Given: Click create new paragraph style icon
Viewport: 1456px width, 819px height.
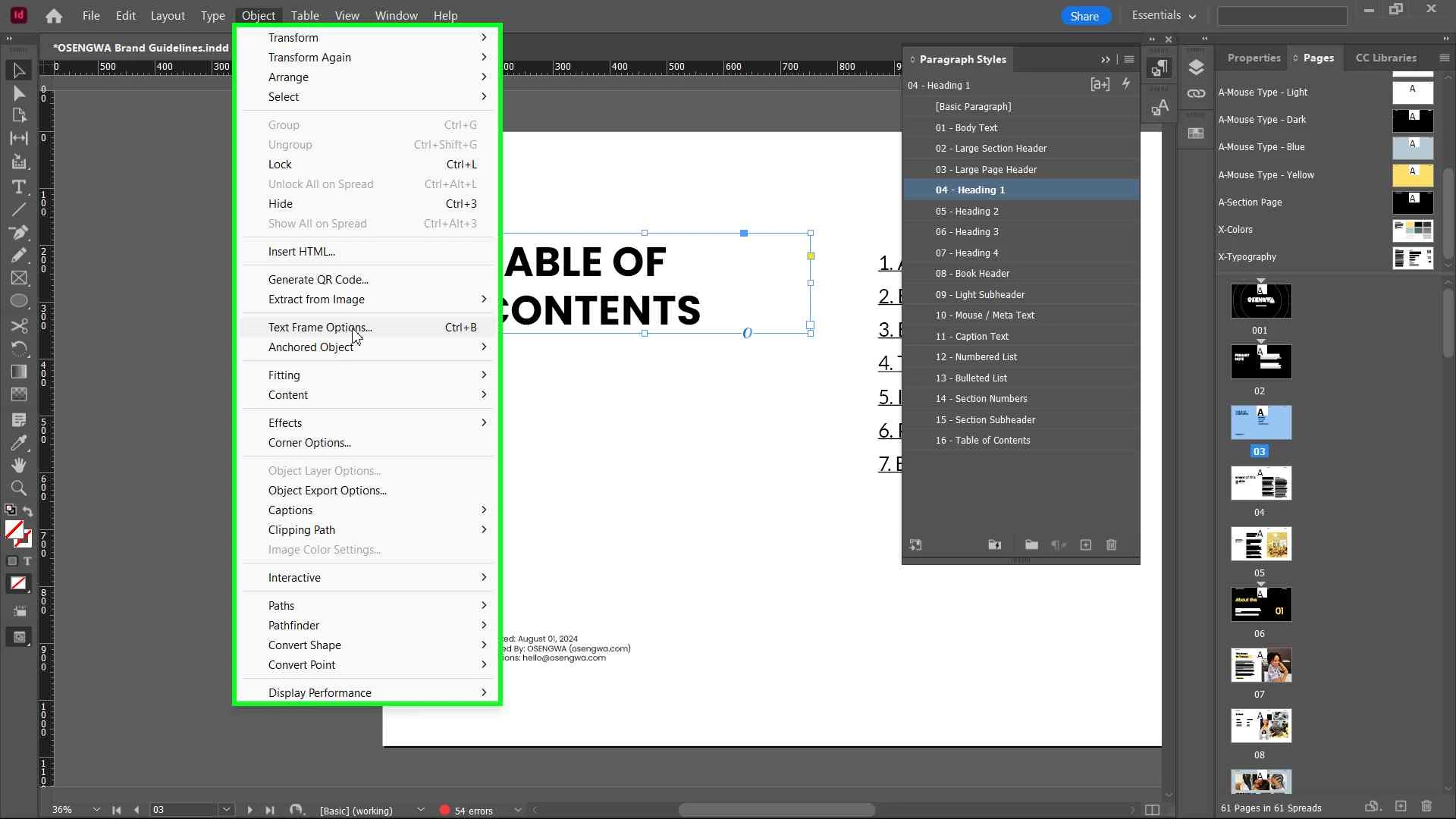Looking at the screenshot, I should point(1086,545).
